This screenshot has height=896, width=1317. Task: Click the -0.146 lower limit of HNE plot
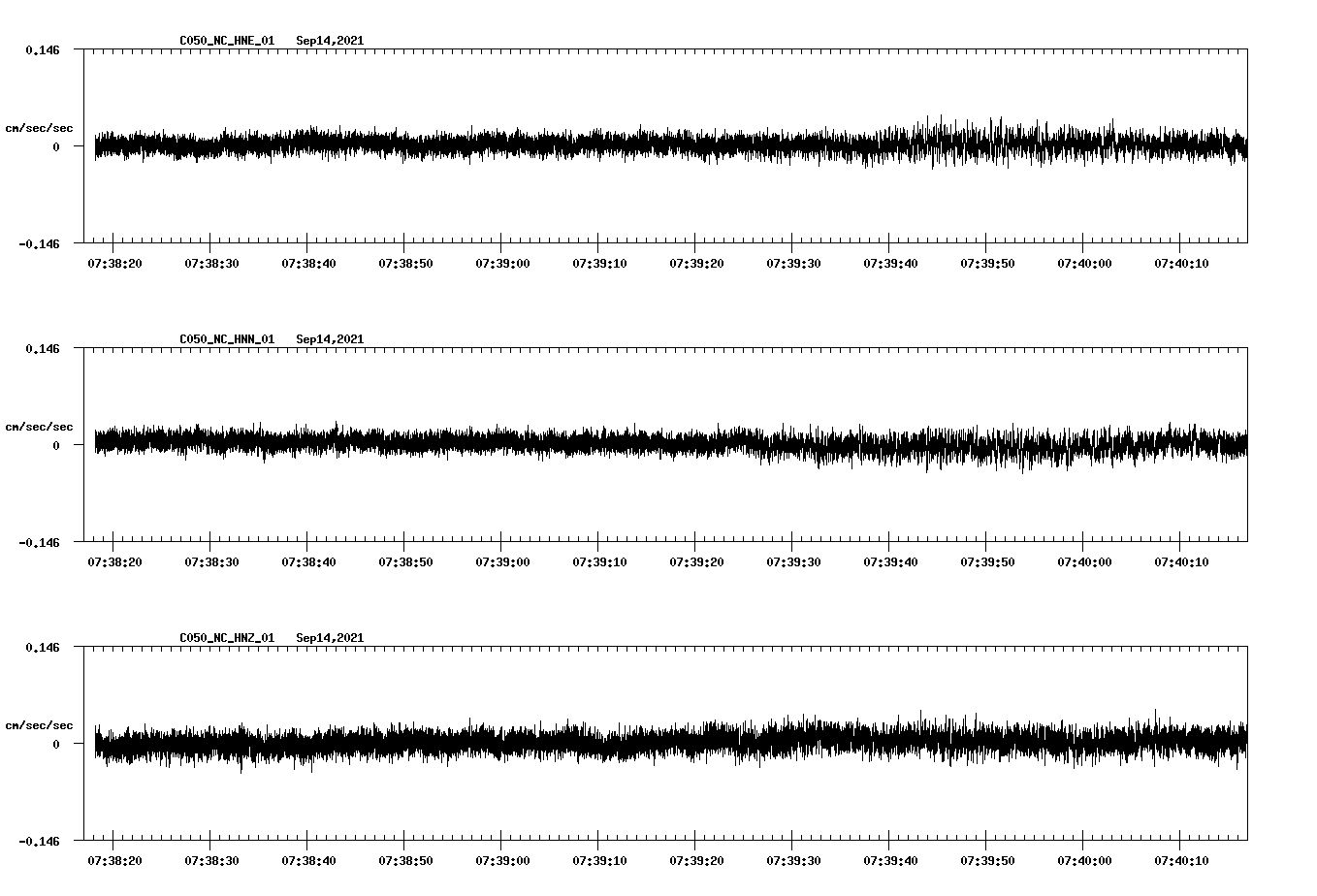tap(40, 244)
